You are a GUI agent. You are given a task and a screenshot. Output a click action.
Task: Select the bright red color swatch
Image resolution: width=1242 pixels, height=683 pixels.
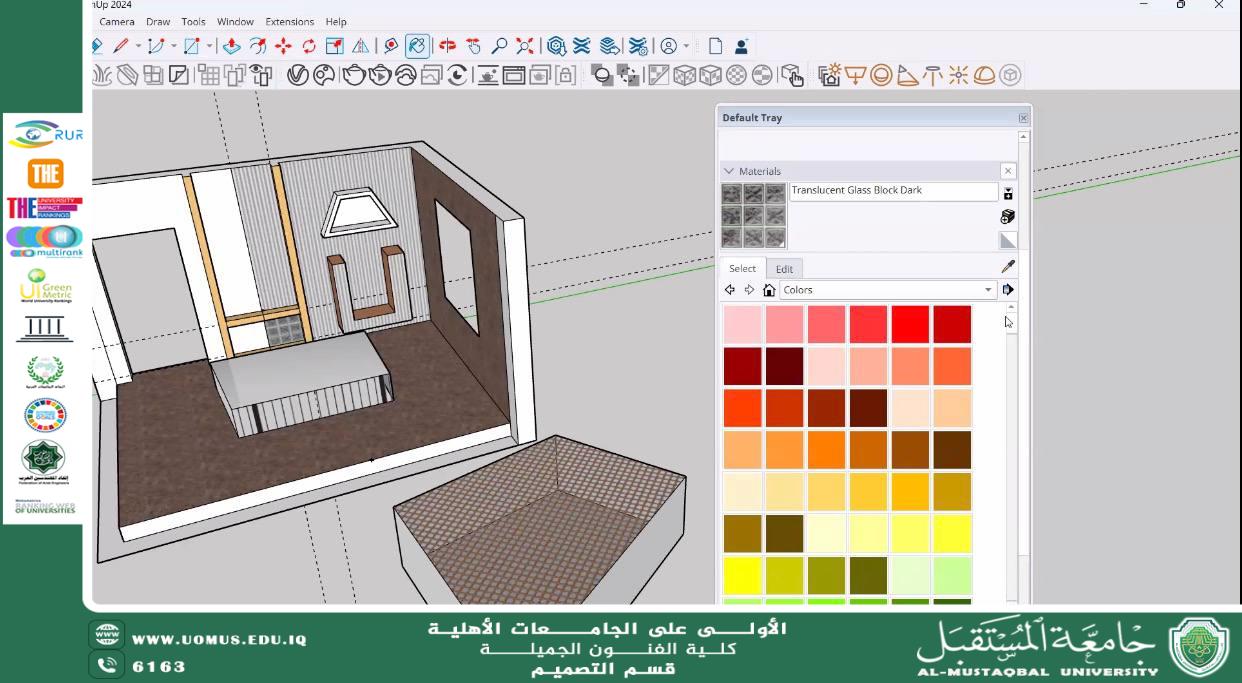point(910,323)
